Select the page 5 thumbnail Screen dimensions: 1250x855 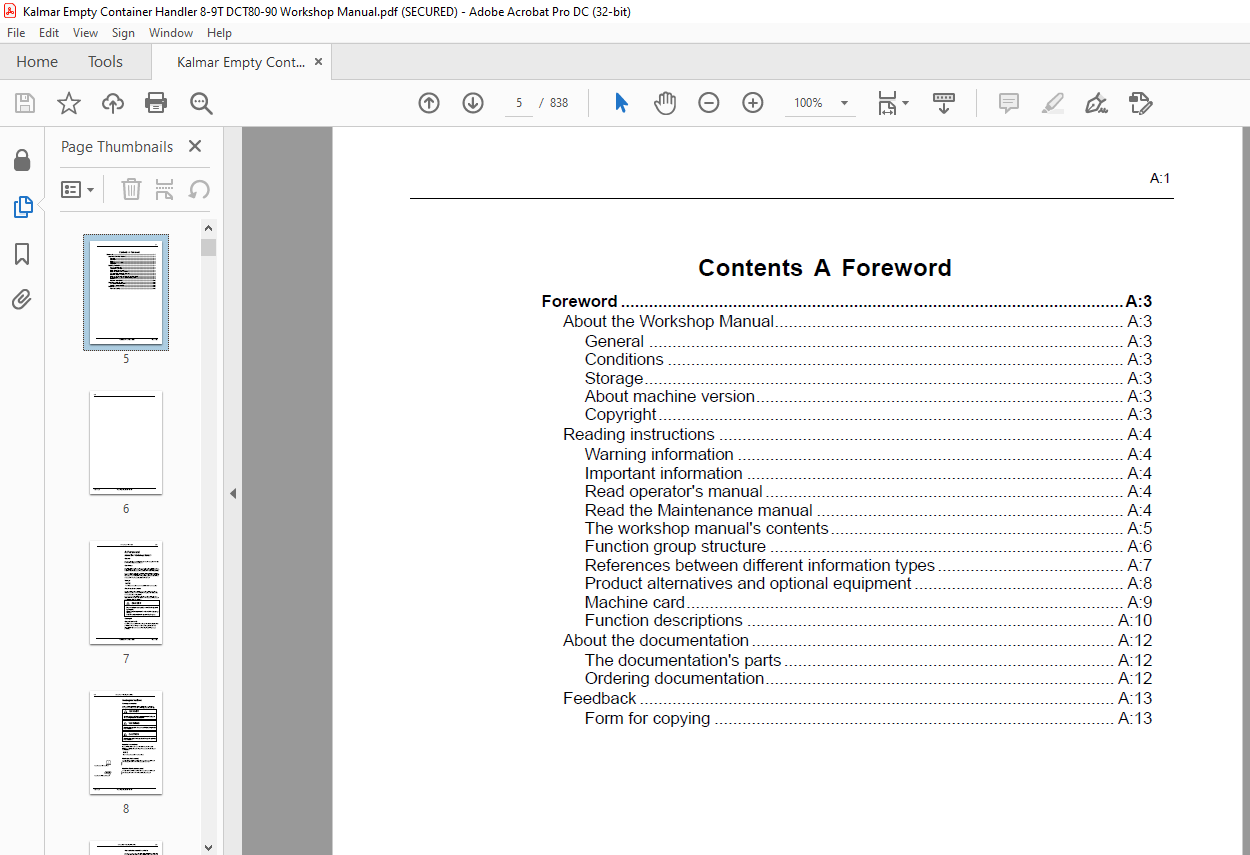click(126, 292)
